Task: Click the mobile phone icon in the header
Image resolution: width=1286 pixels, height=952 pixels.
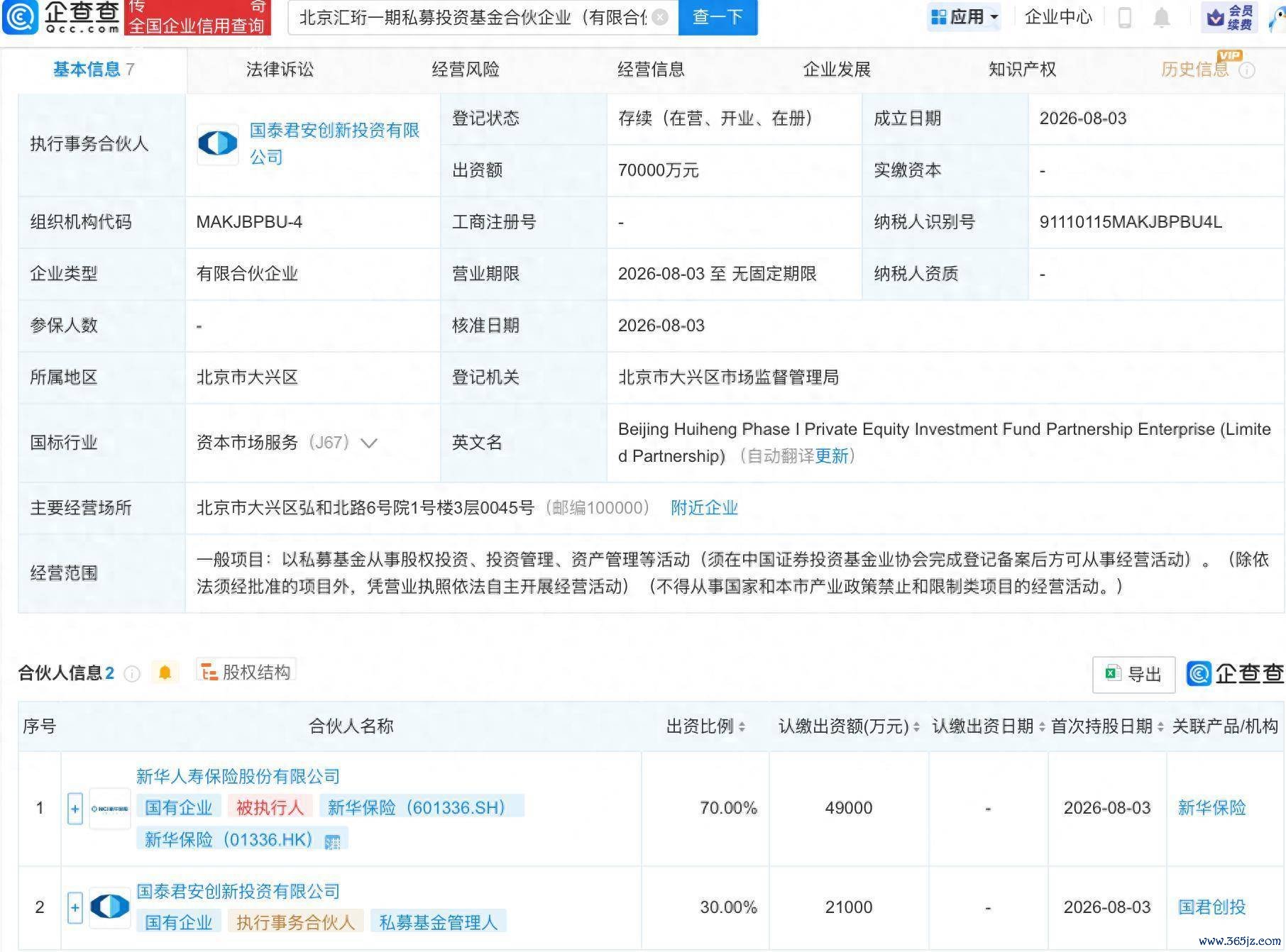Action: tap(1124, 17)
